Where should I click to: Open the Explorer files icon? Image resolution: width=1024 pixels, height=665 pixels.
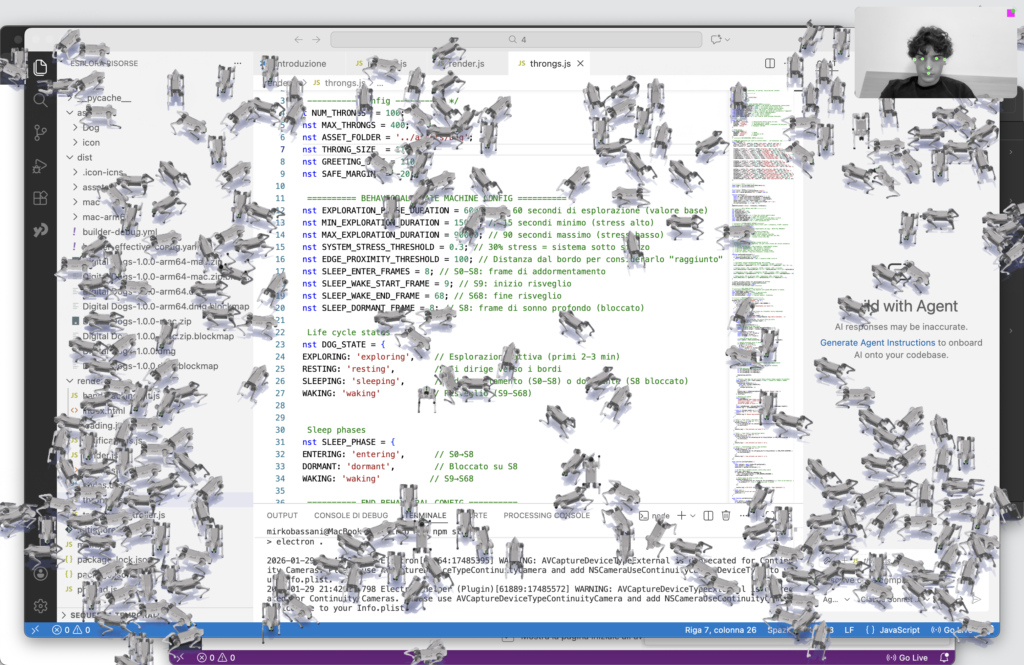point(40,68)
